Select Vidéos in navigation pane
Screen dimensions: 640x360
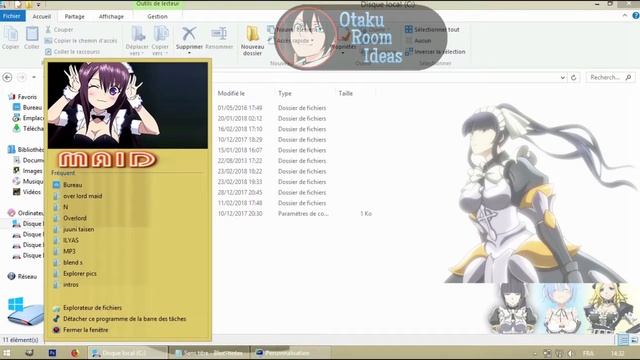32,192
